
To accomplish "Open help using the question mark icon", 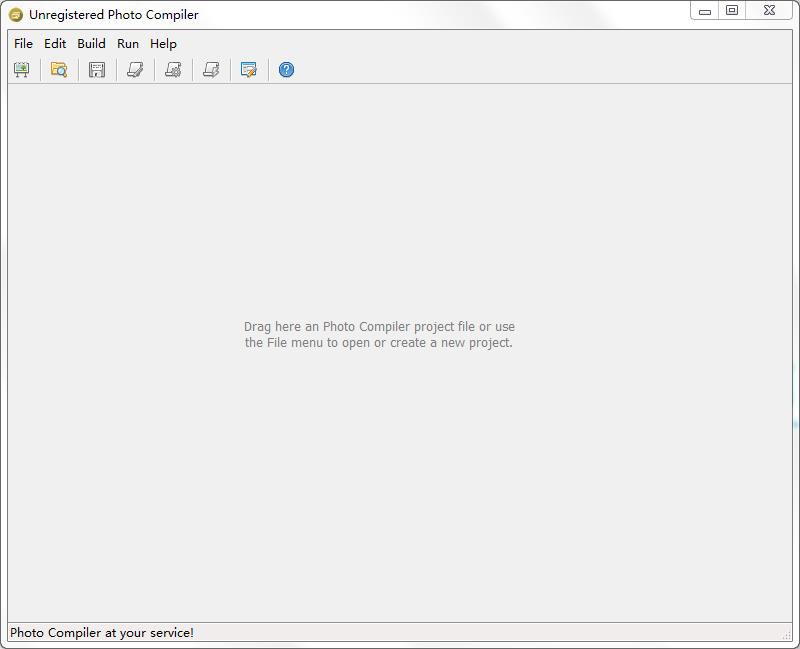I will click(286, 69).
